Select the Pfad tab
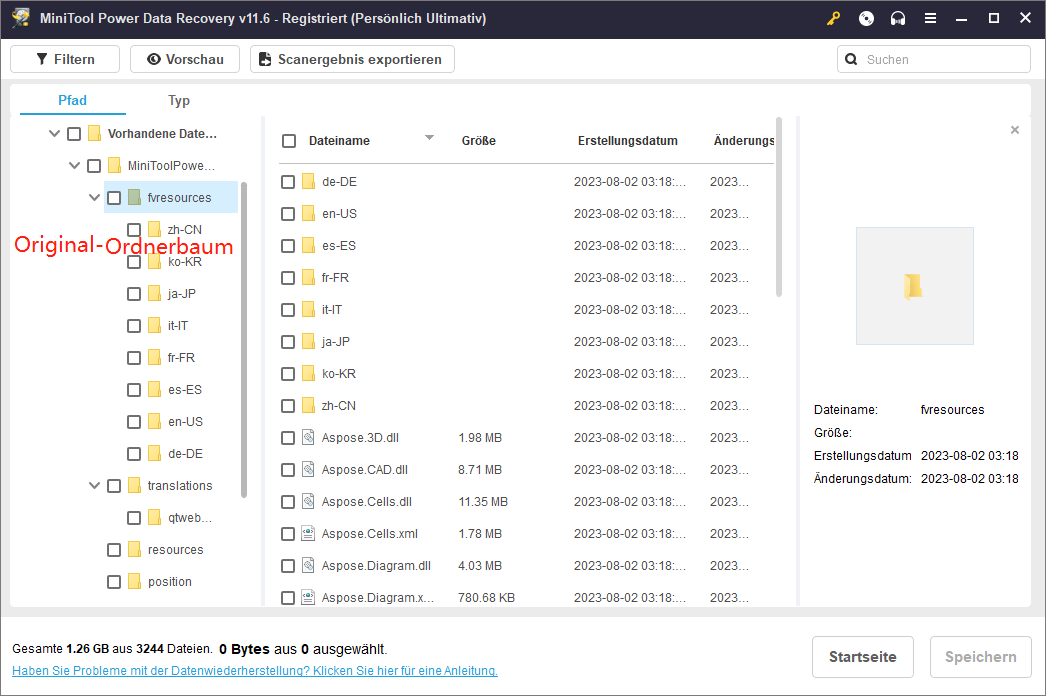 click(72, 100)
